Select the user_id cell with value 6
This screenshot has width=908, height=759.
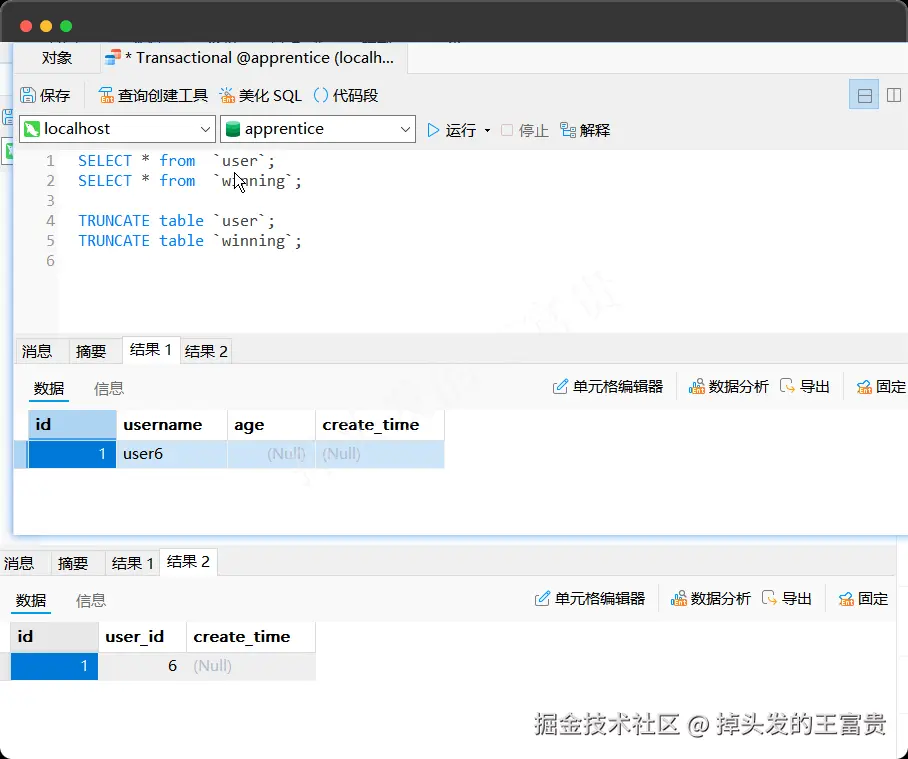(142, 666)
